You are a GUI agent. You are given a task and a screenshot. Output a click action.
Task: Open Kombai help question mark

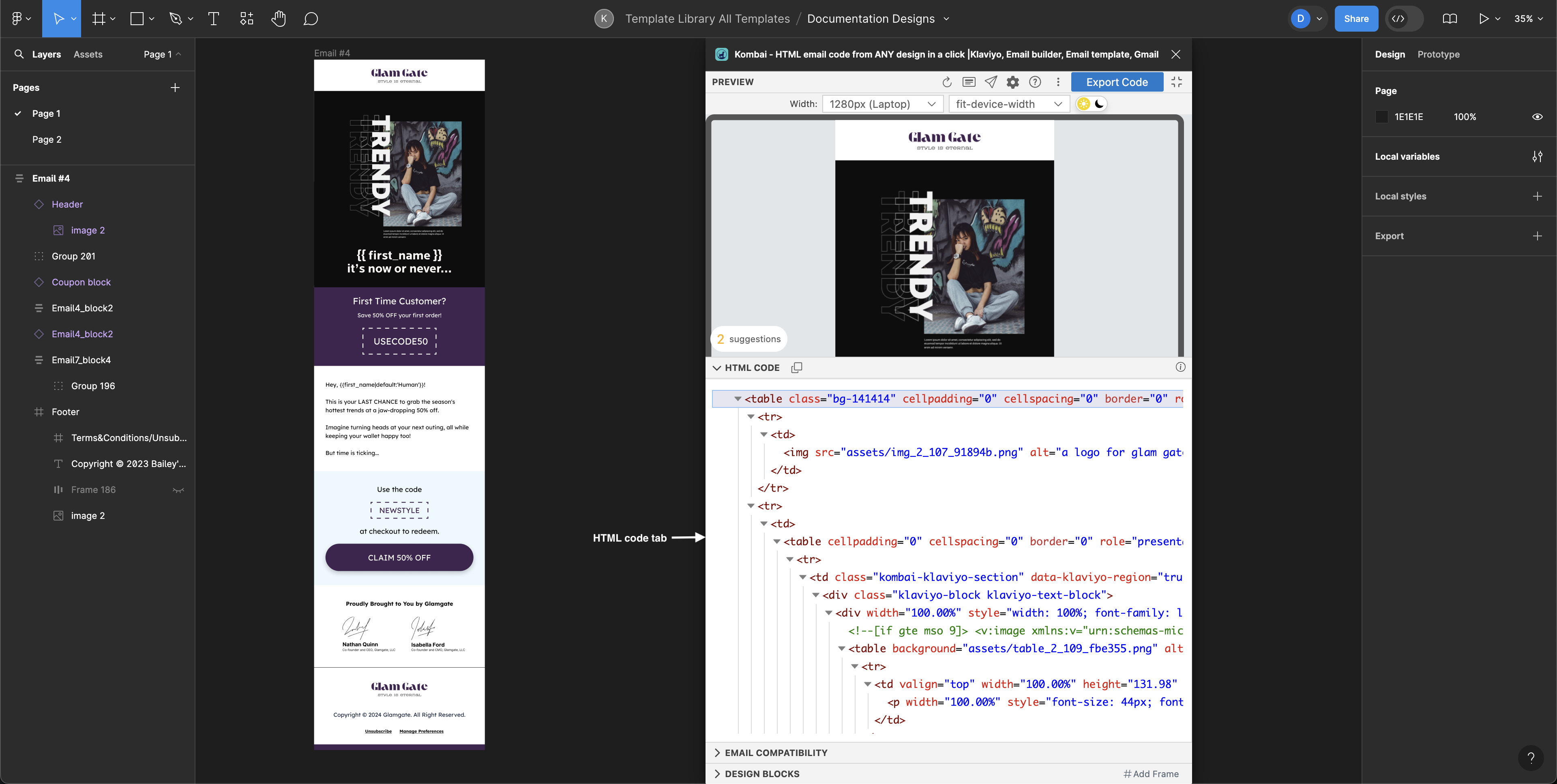[x=1035, y=82]
